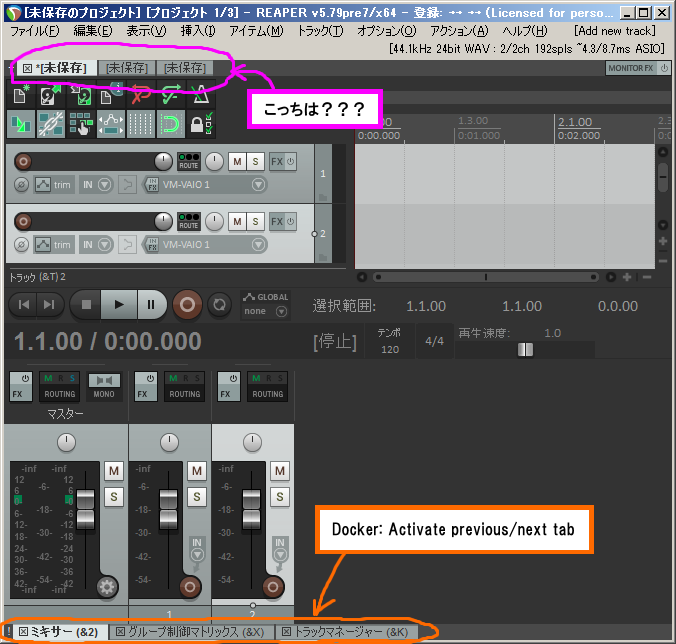676x644 pixels.
Task: Toggle item grouping toolbar icon
Action: click(50, 124)
